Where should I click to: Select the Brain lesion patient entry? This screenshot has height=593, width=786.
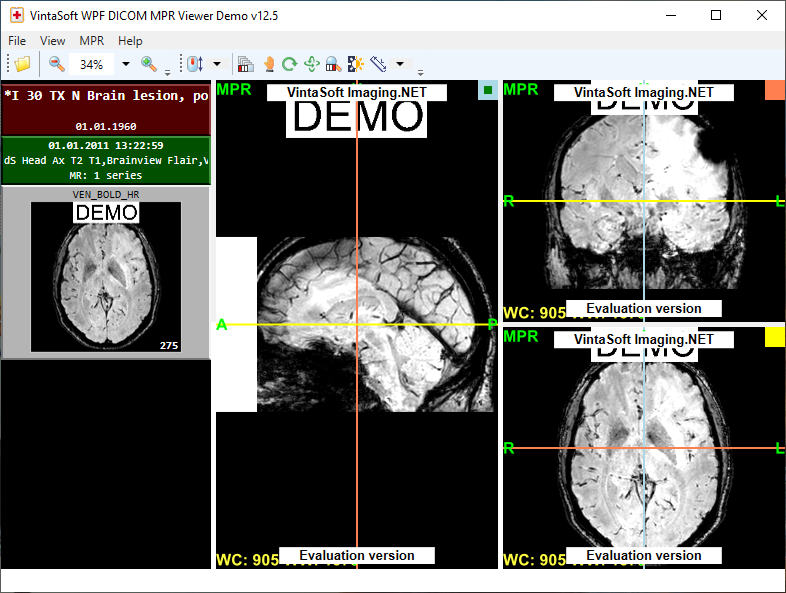coord(105,108)
